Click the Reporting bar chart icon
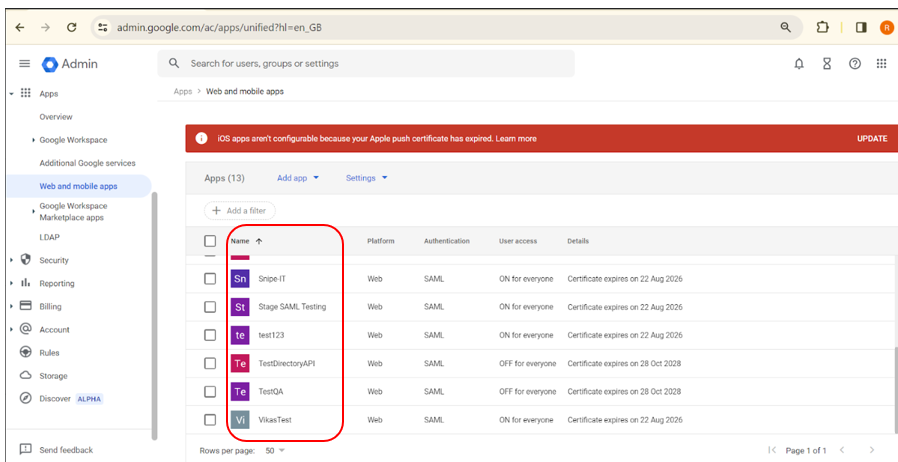898x462 pixels. click(25, 283)
